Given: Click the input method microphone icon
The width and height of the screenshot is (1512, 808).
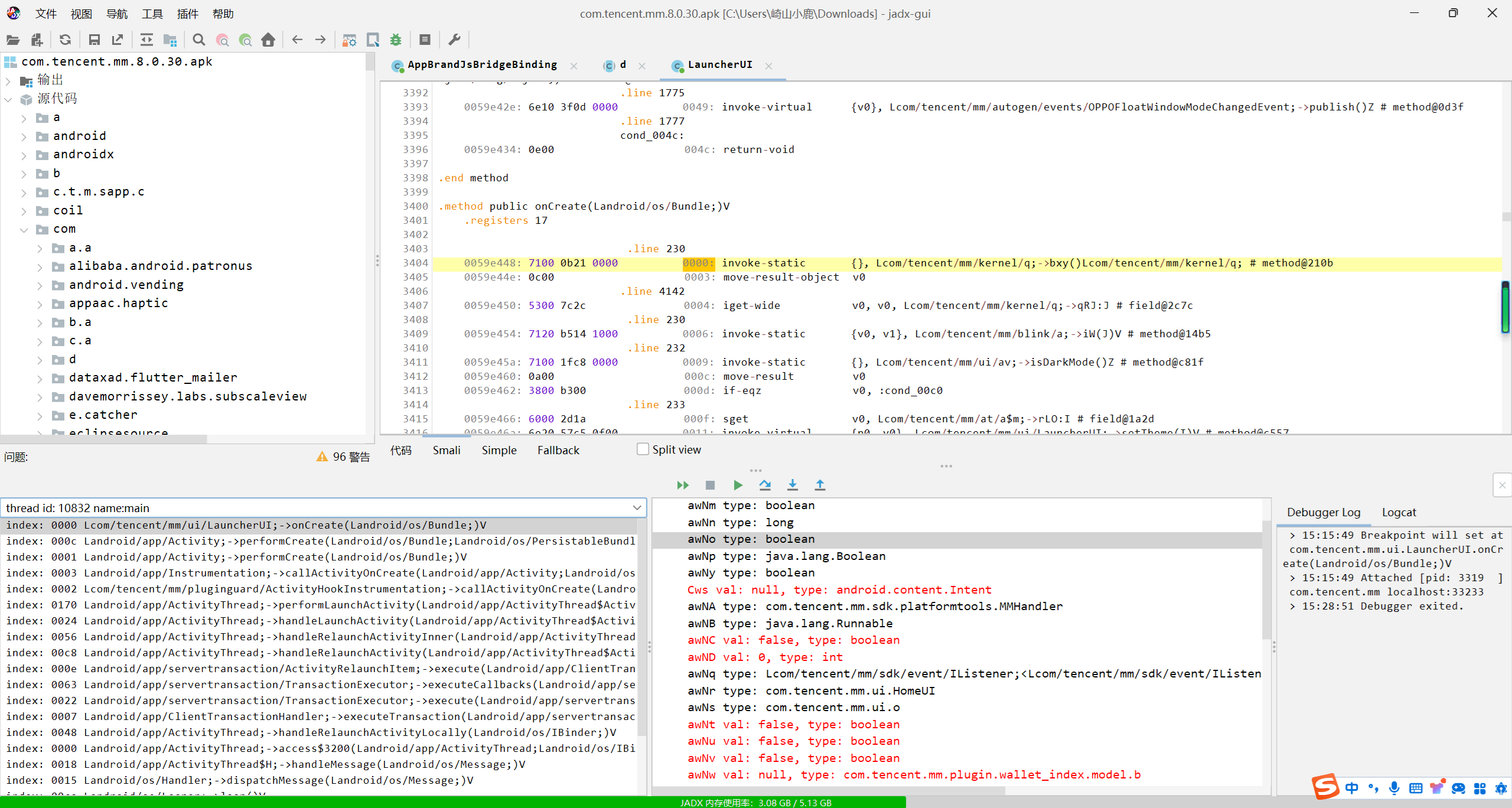Looking at the screenshot, I should coord(1394,788).
